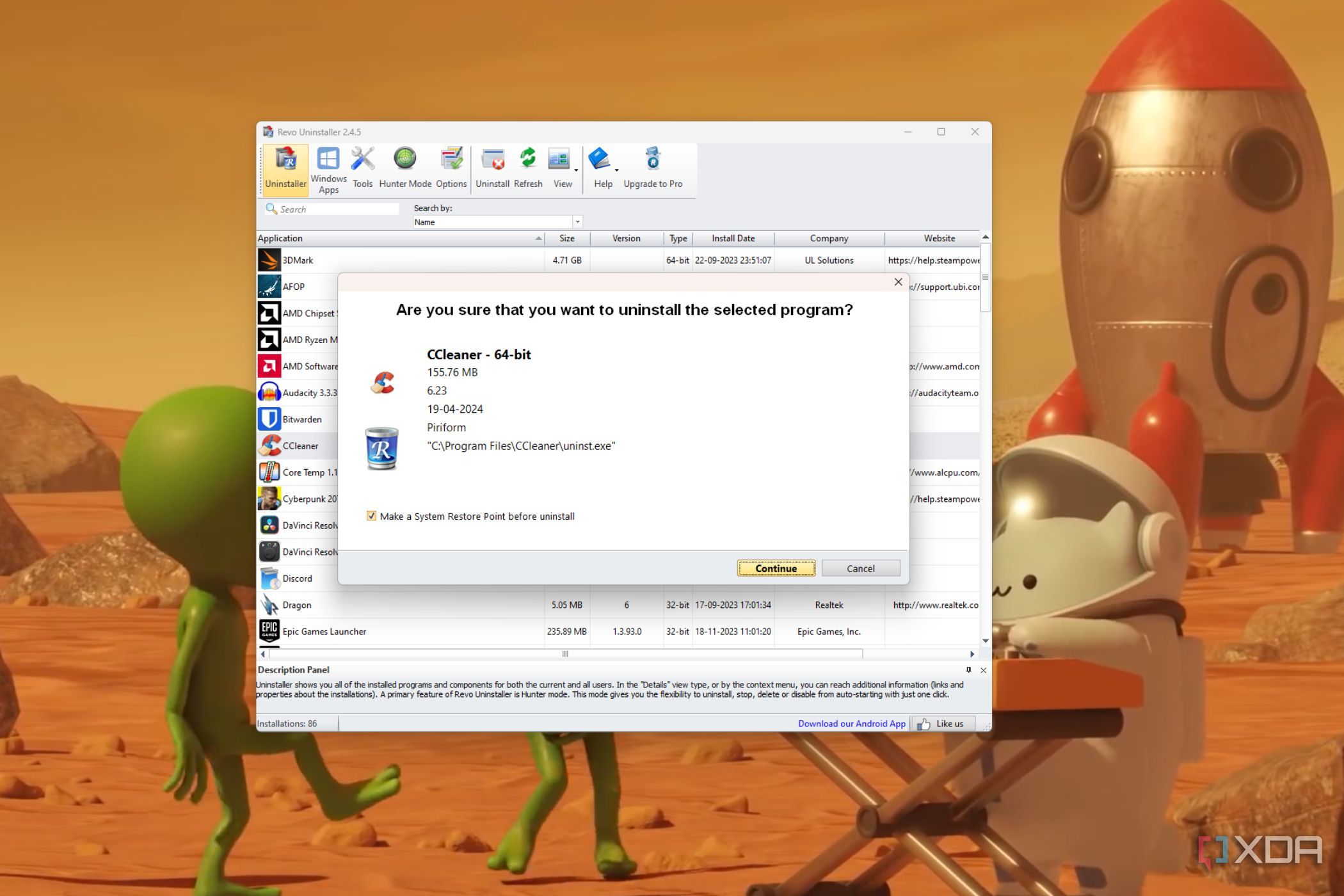Click Continue to uninstall CCleaner

tap(776, 568)
